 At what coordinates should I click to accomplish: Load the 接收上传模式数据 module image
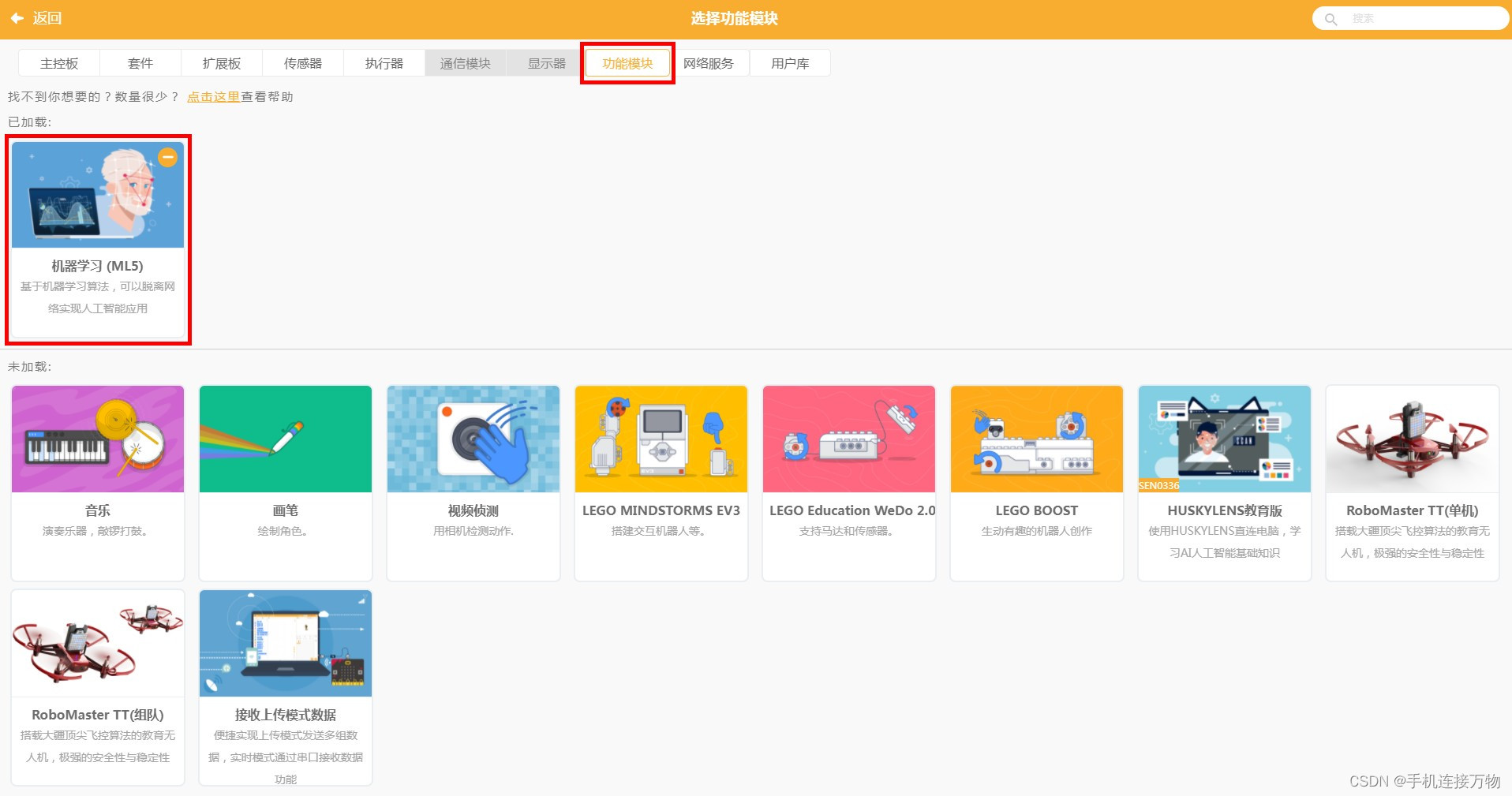pyautogui.click(x=286, y=643)
